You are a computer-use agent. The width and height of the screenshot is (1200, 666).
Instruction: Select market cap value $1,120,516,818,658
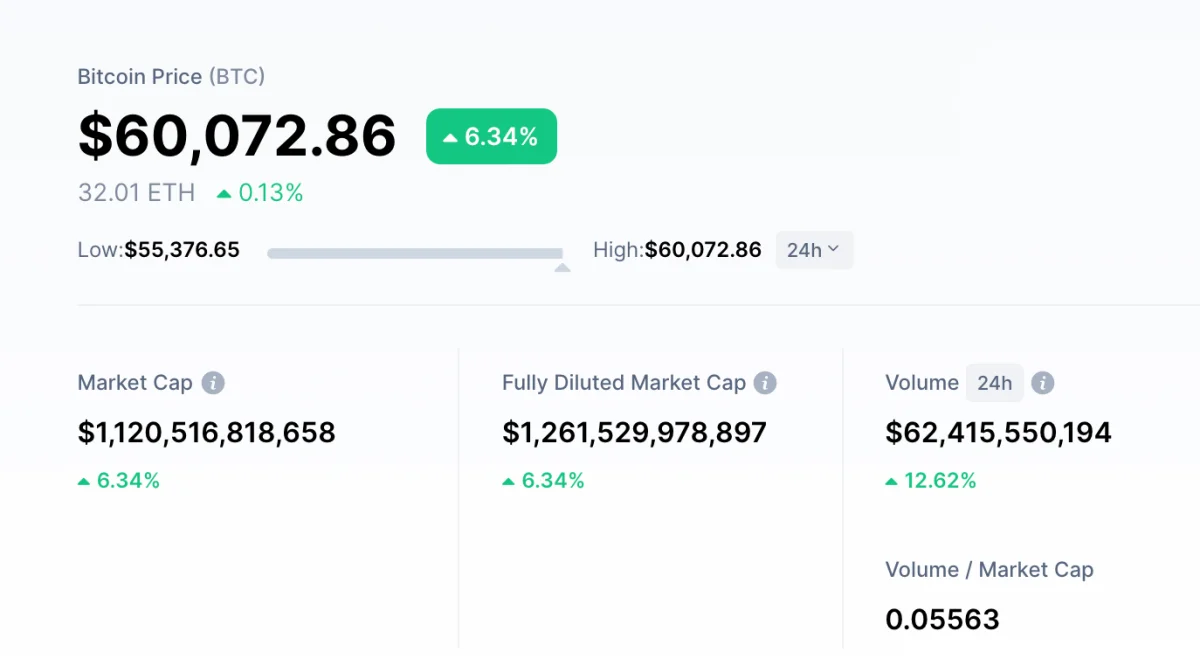point(207,433)
